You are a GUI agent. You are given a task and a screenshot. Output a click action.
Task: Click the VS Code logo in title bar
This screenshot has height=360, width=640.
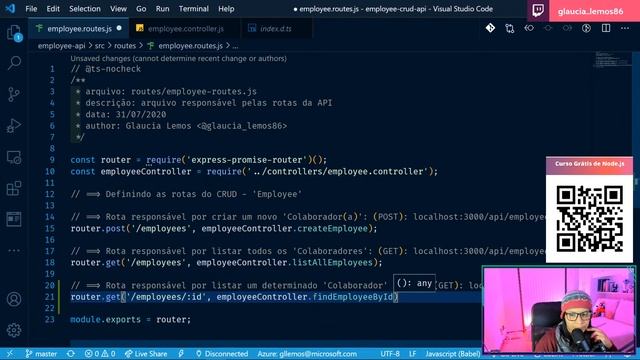pyautogui.click(x=10, y=8)
